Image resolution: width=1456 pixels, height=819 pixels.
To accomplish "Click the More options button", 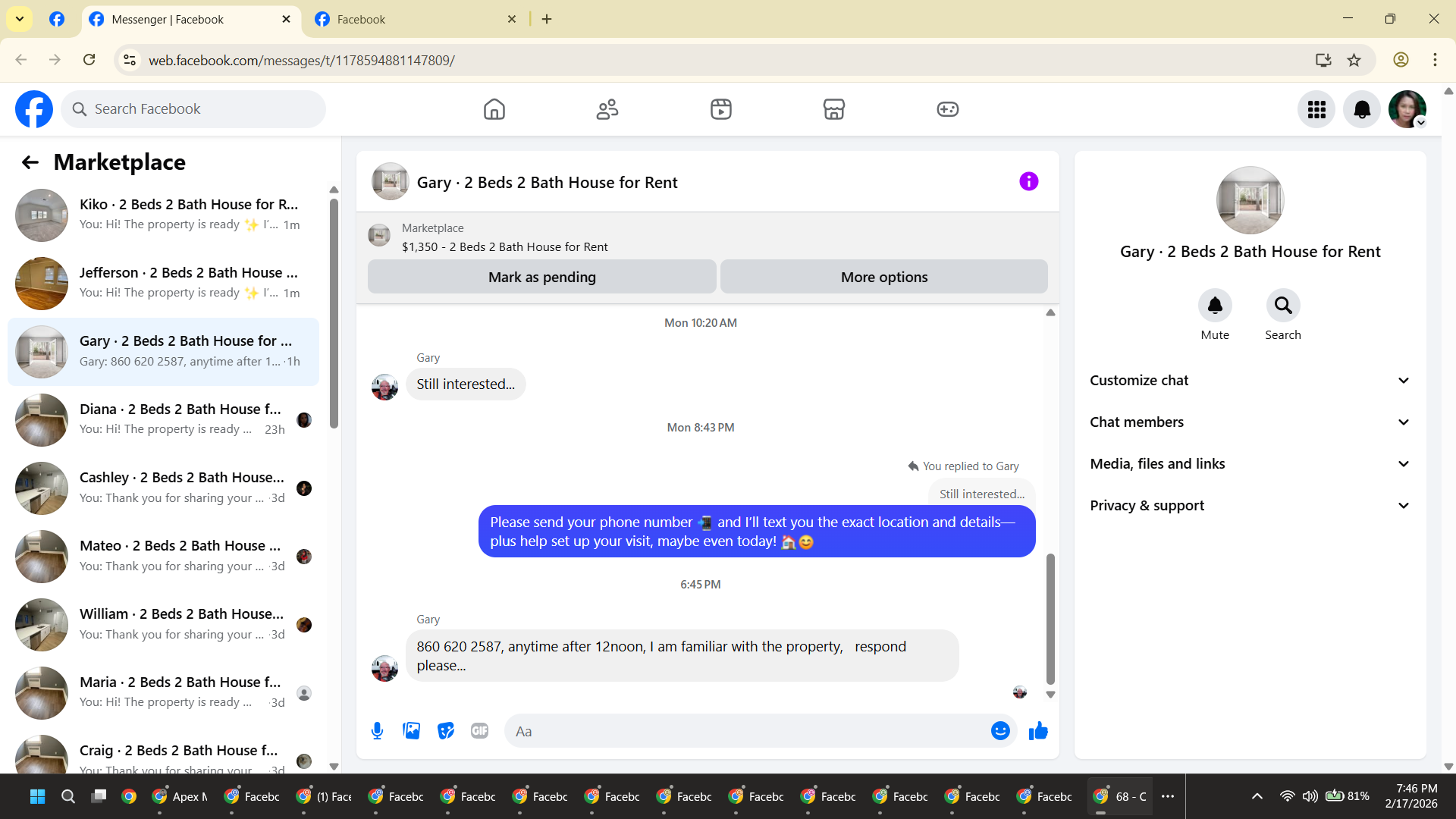I will click(883, 278).
